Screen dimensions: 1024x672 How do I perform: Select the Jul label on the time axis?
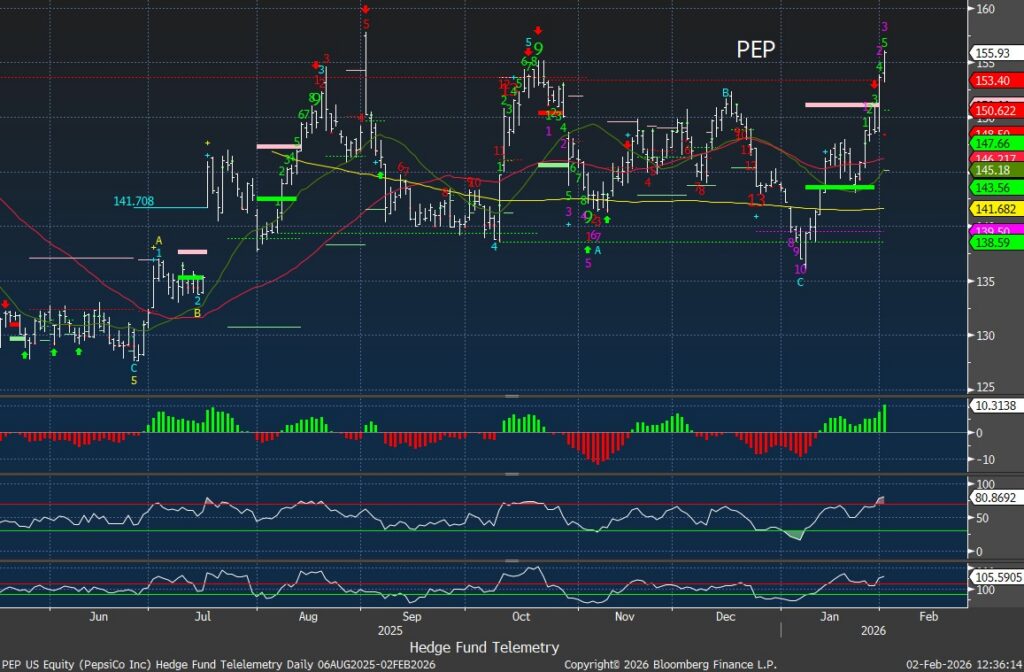pos(203,619)
